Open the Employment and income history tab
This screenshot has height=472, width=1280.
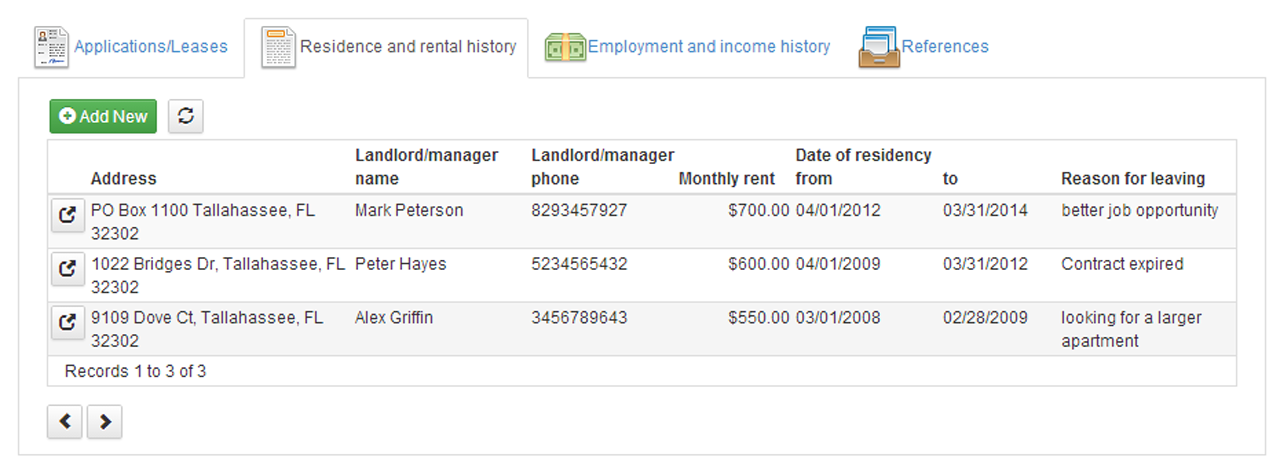pyautogui.click(x=708, y=47)
